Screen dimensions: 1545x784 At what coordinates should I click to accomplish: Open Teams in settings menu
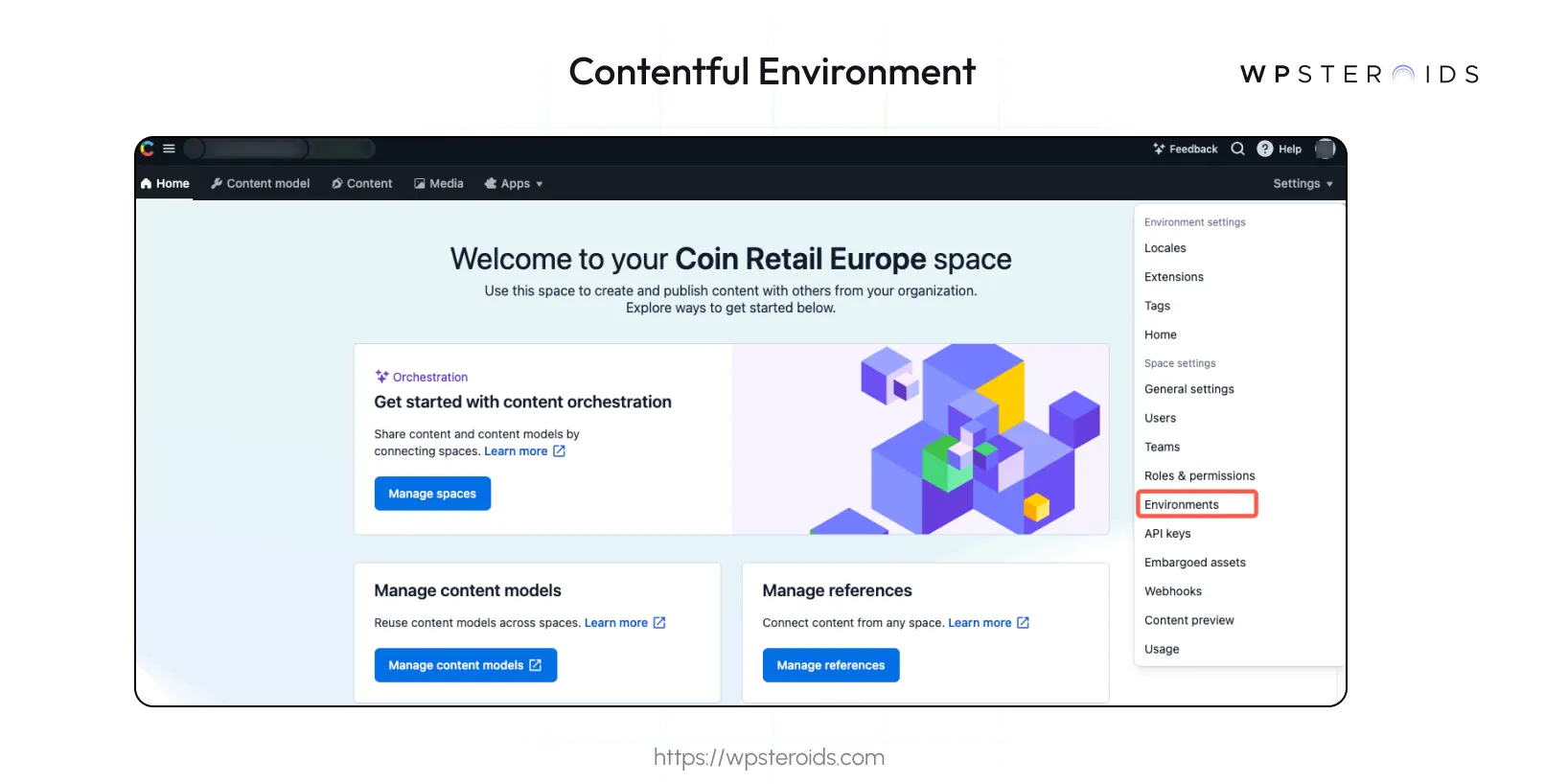pos(1162,447)
